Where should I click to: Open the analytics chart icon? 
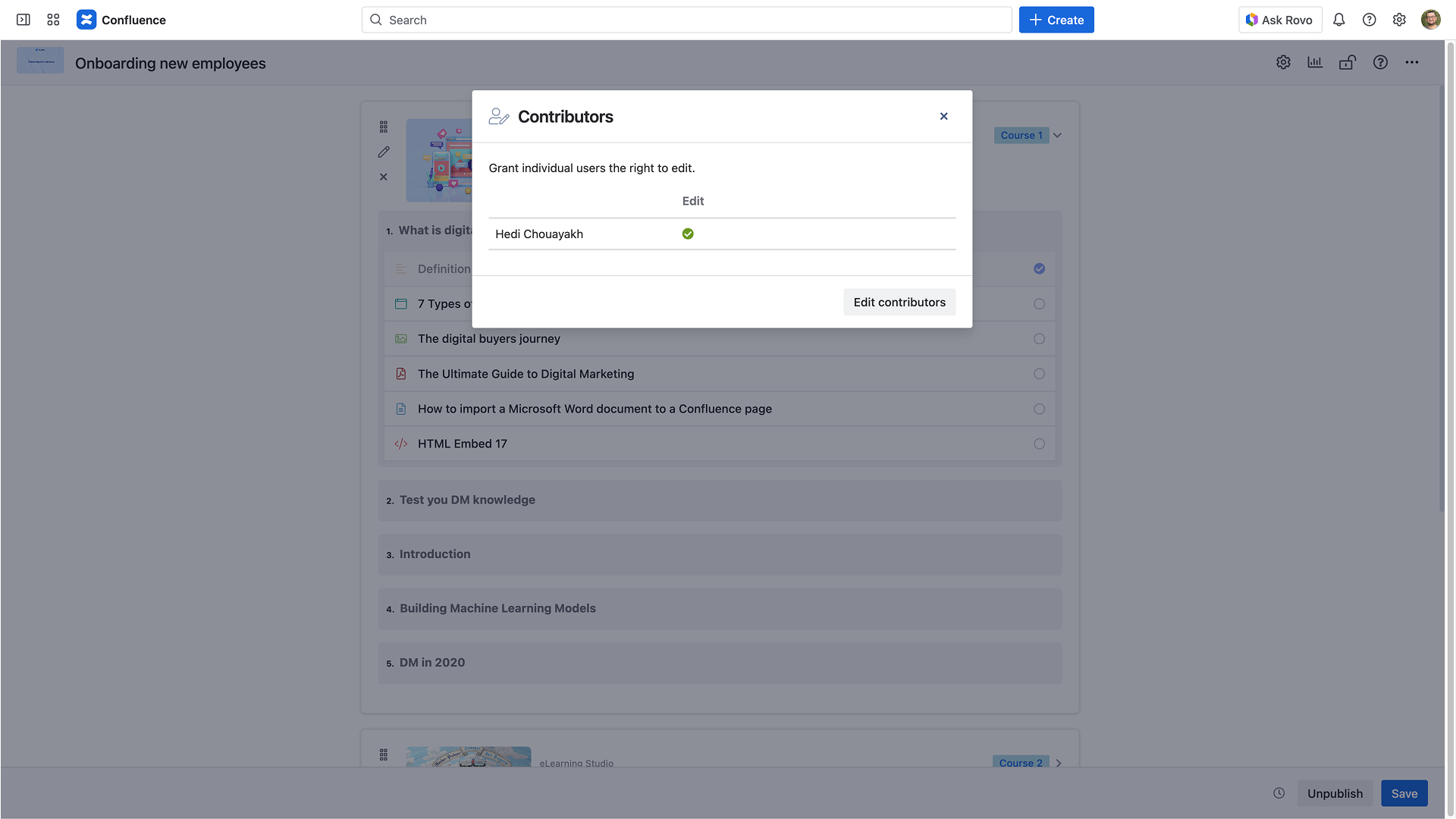pos(1315,63)
